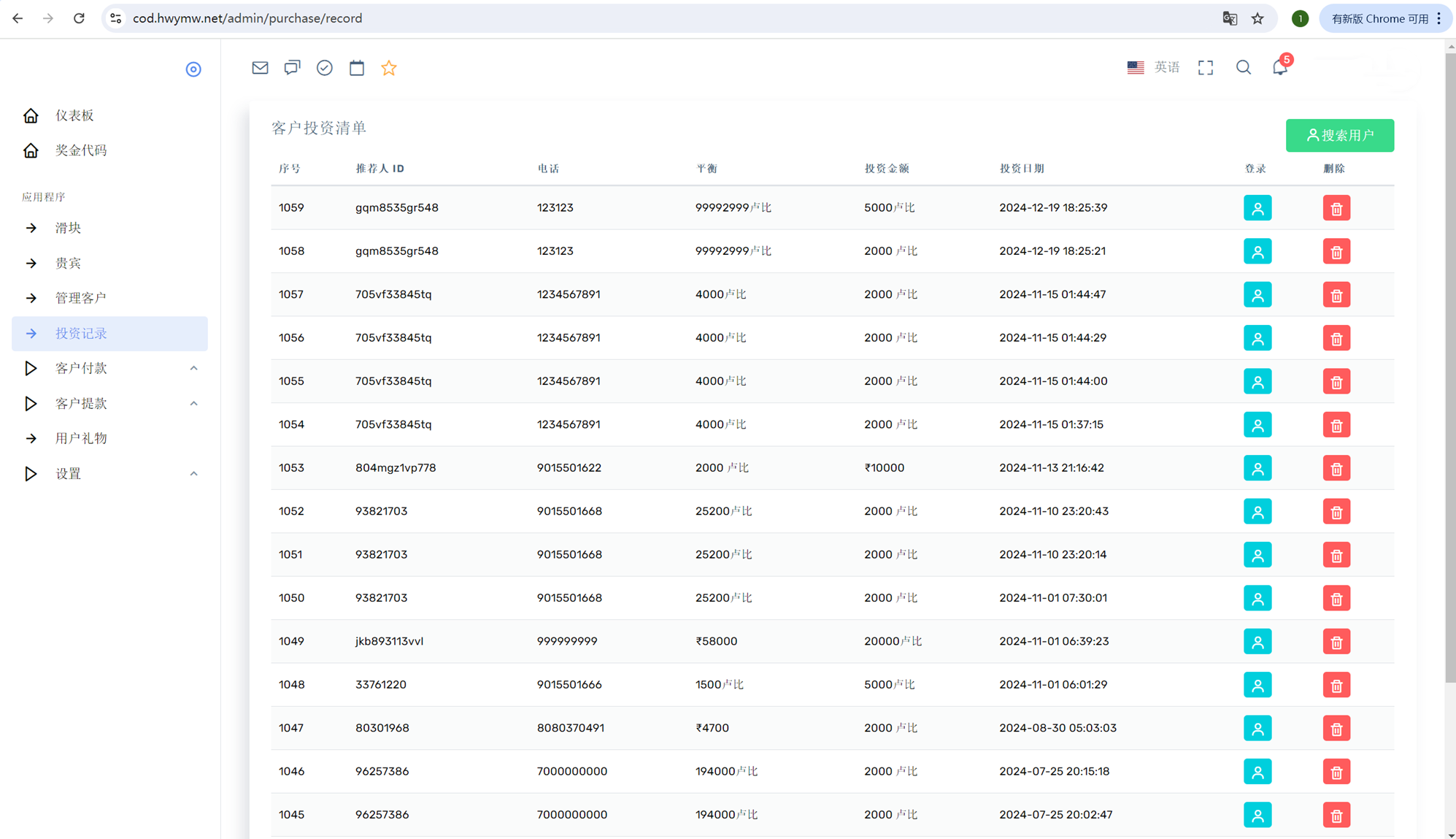This screenshot has width=1456, height=839.
Task: Open 仪表板 dashboard menu item
Action: pos(74,115)
